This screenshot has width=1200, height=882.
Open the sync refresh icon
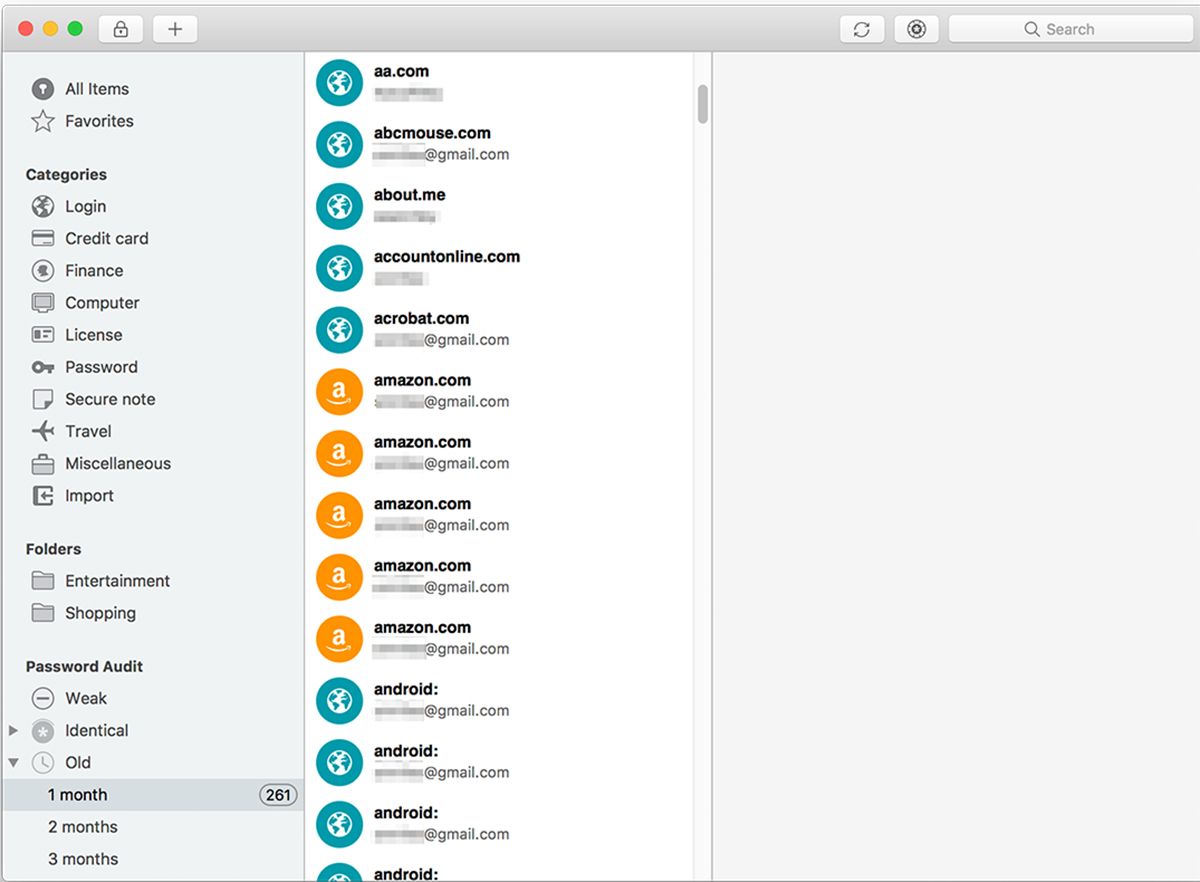coord(861,29)
